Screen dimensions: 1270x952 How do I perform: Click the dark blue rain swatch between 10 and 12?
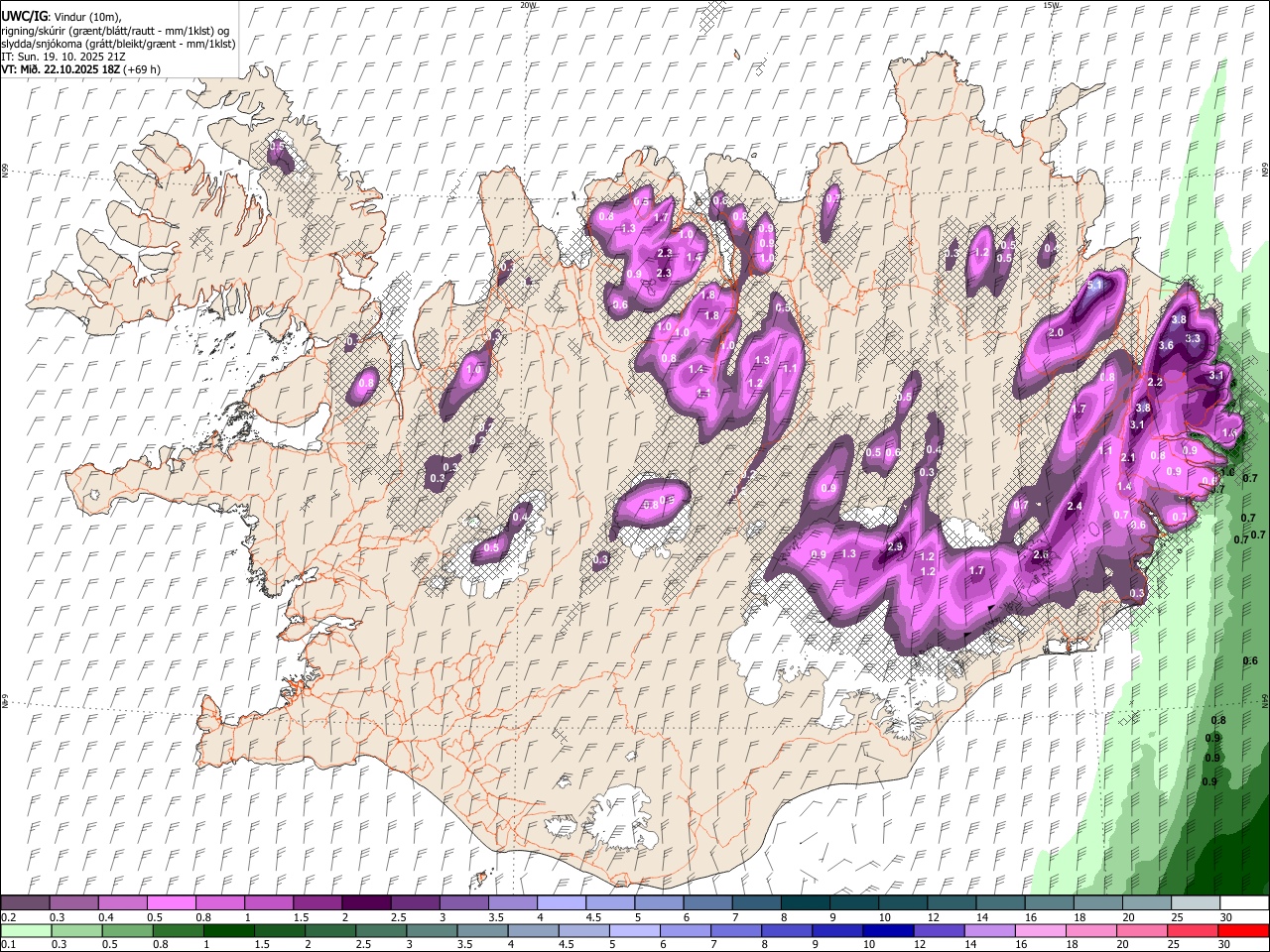888,931
